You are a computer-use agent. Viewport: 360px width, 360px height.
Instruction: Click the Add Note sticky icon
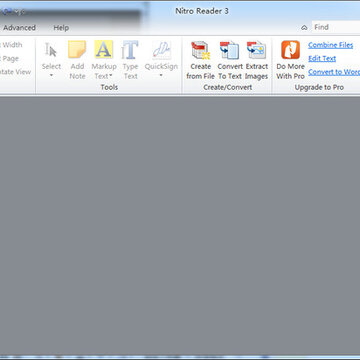77,50
